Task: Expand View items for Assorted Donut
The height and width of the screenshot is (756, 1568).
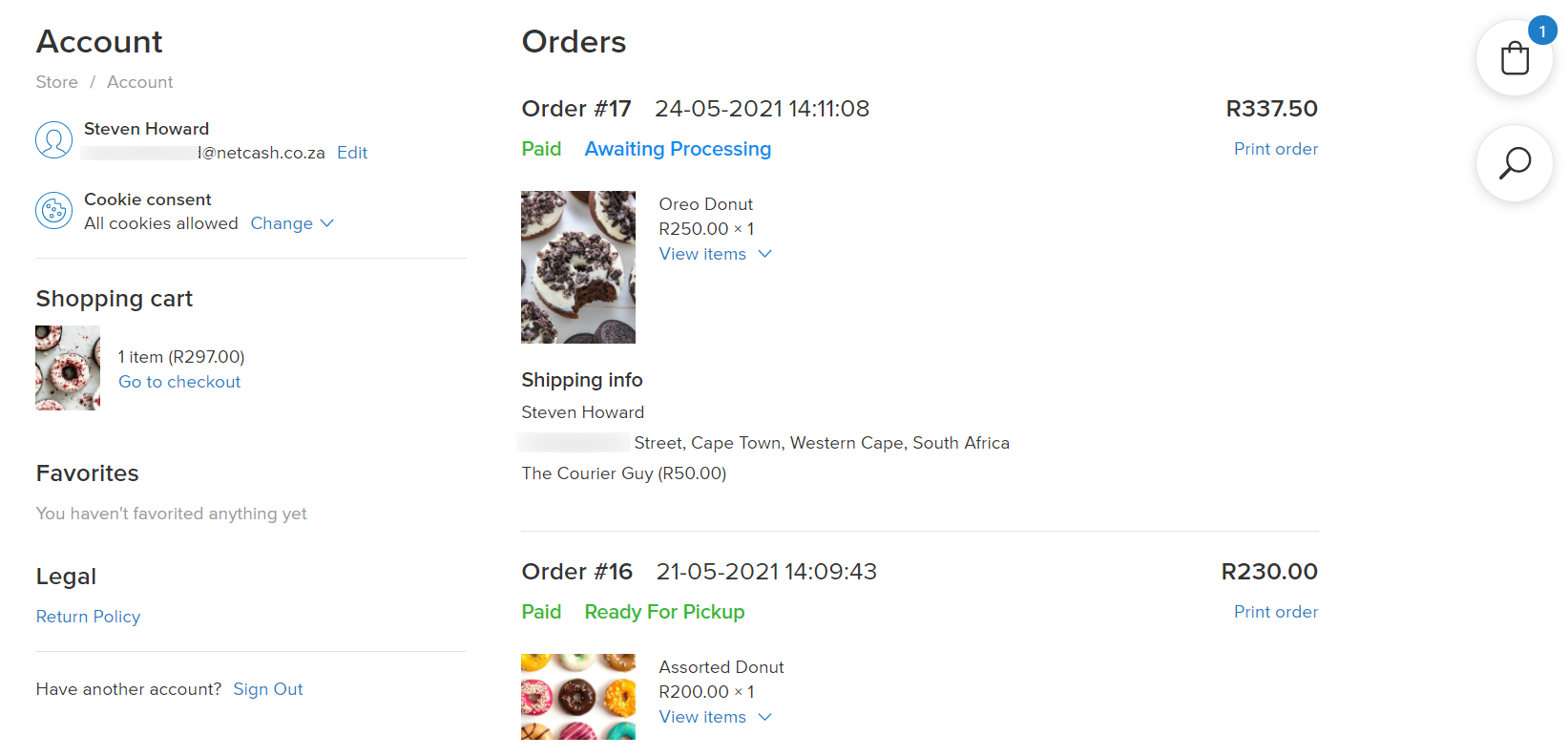Action: (715, 717)
